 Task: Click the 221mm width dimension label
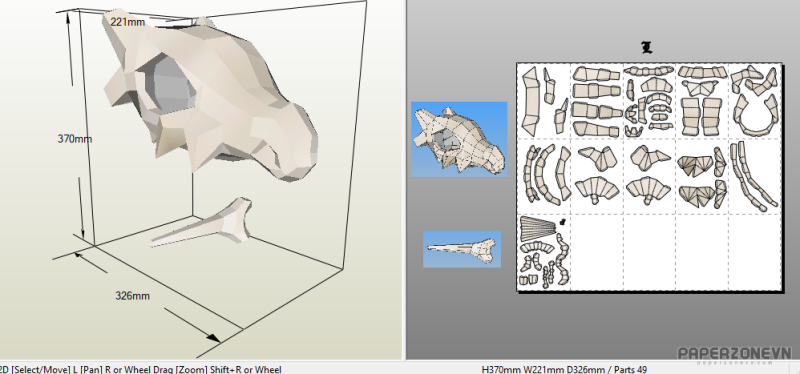(128, 22)
